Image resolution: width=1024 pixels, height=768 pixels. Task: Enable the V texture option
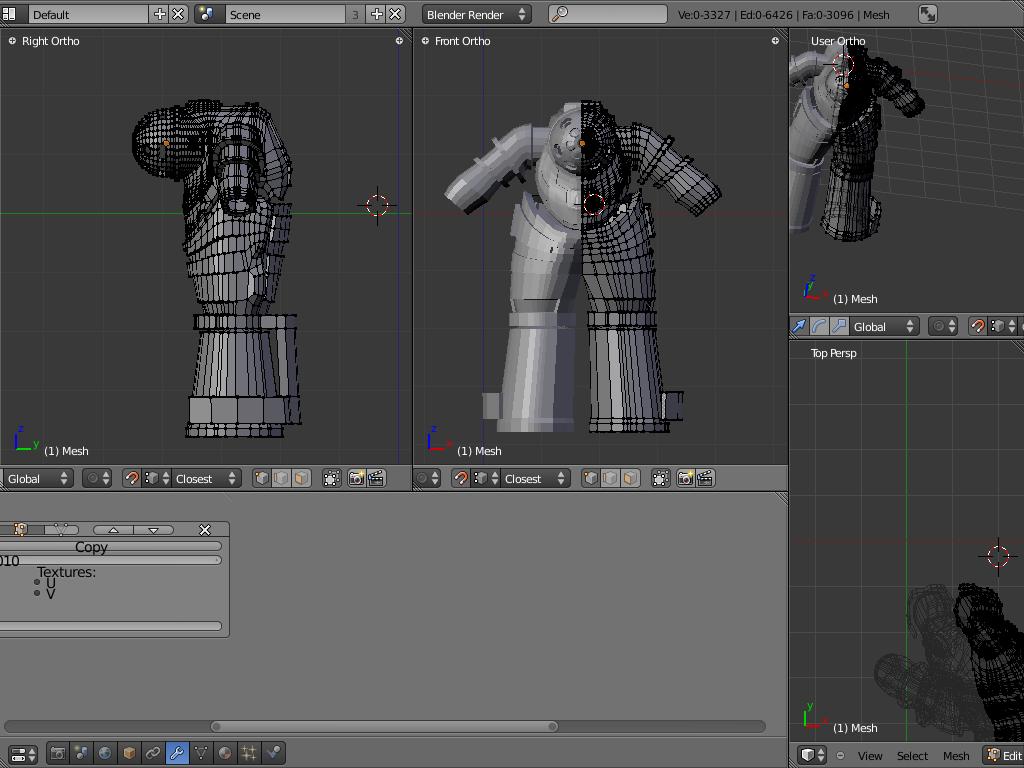click(37, 593)
